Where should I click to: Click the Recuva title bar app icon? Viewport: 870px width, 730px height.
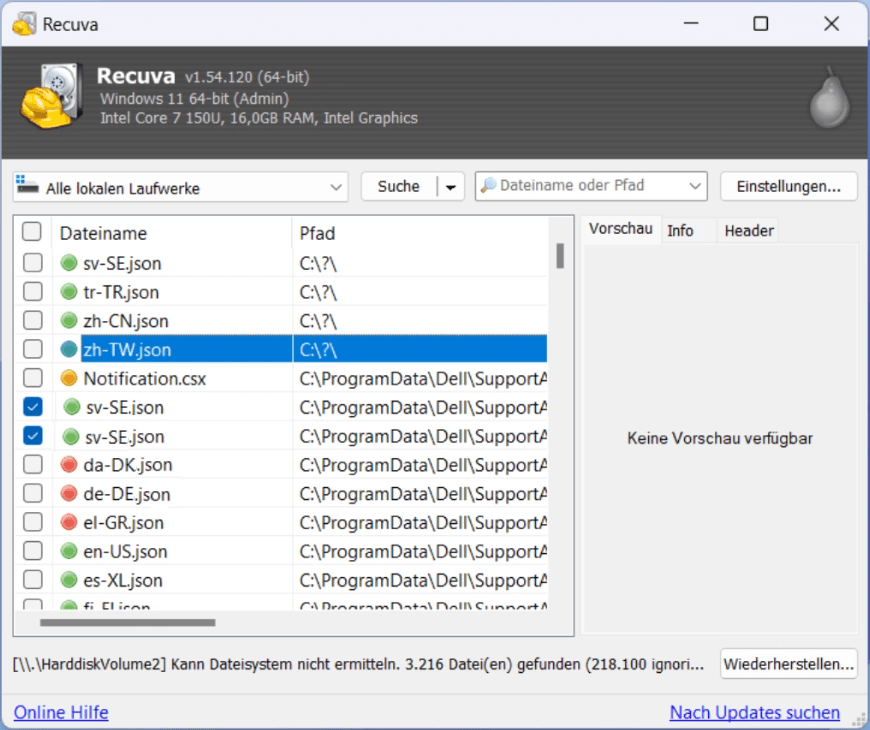(x=24, y=24)
